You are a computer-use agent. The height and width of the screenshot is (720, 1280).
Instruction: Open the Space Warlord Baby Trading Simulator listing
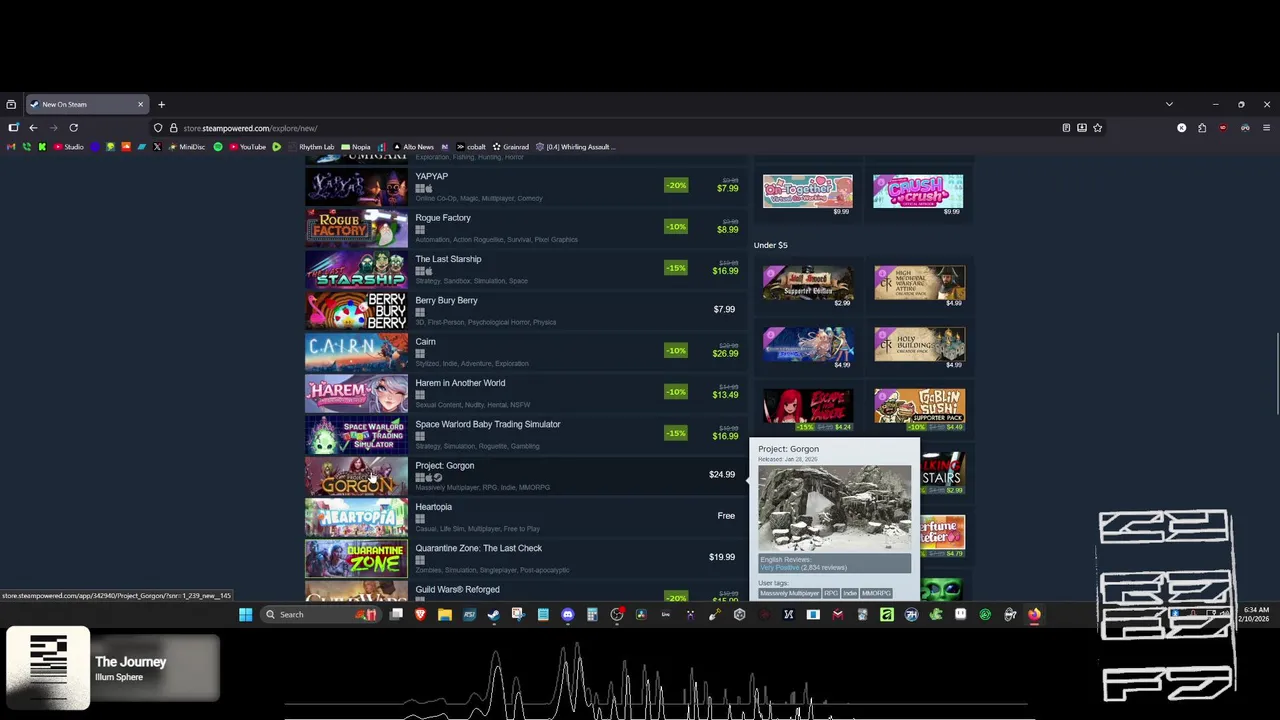tap(526, 435)
